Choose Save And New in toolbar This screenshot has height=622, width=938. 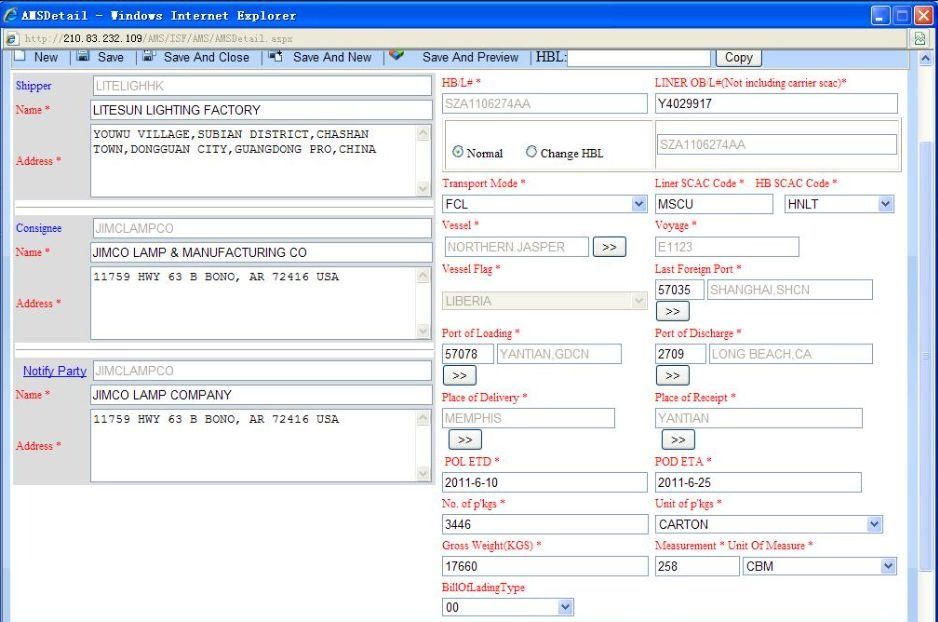click(332, 57)
